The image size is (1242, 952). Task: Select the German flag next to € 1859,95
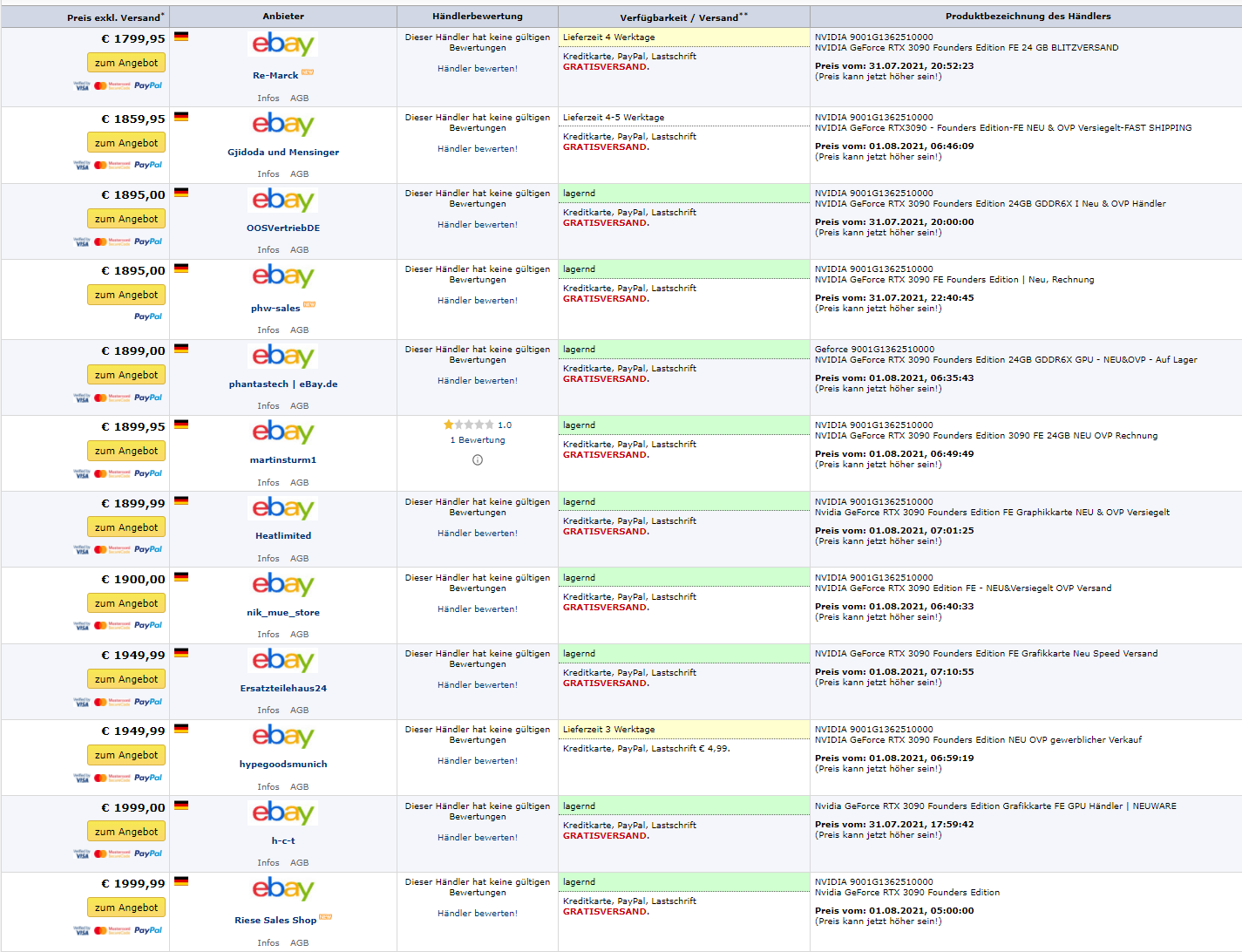(x=181, y=117)
